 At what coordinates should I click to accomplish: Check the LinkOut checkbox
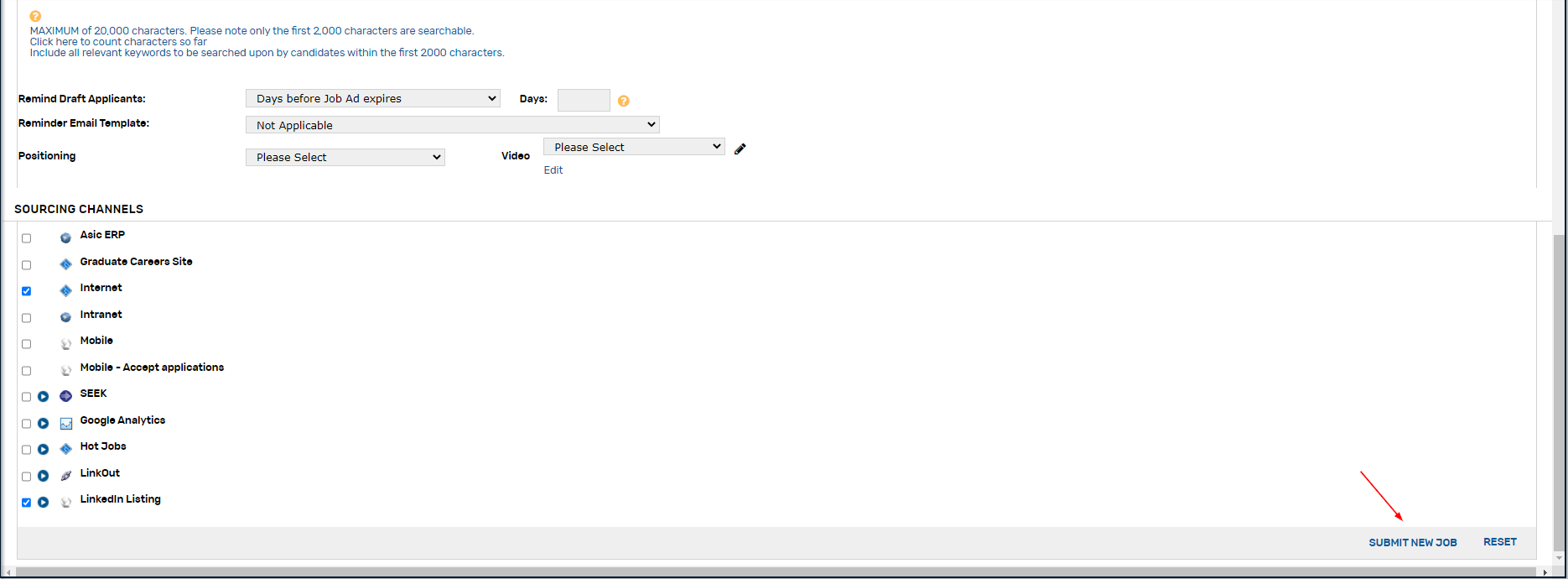pyautogui.click(x=26, y=477)
